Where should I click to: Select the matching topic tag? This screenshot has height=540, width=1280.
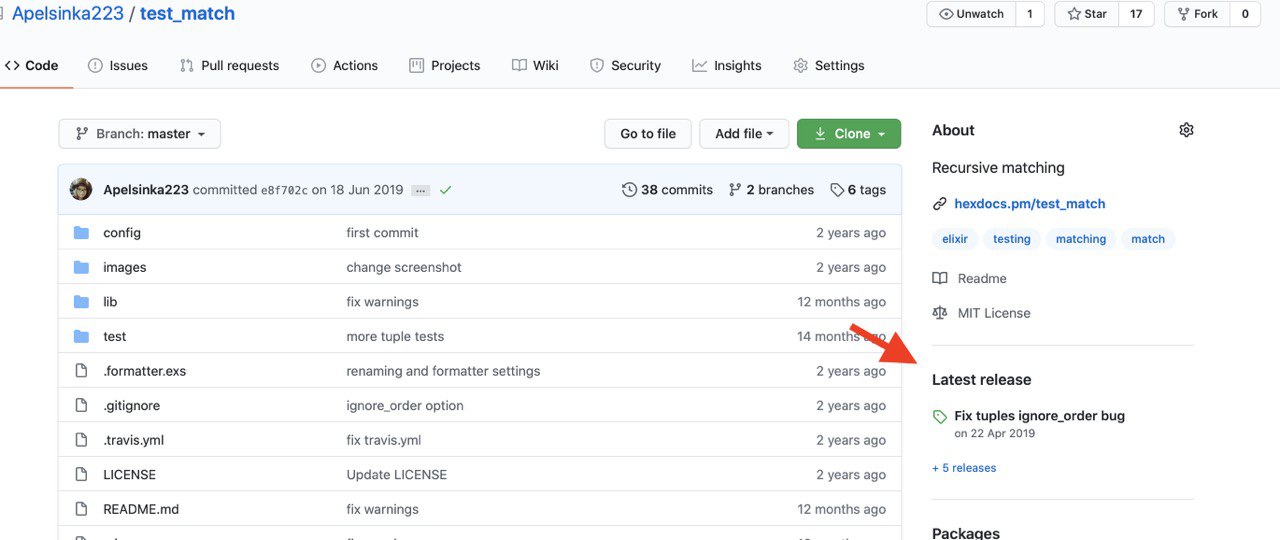[1081, 239]
